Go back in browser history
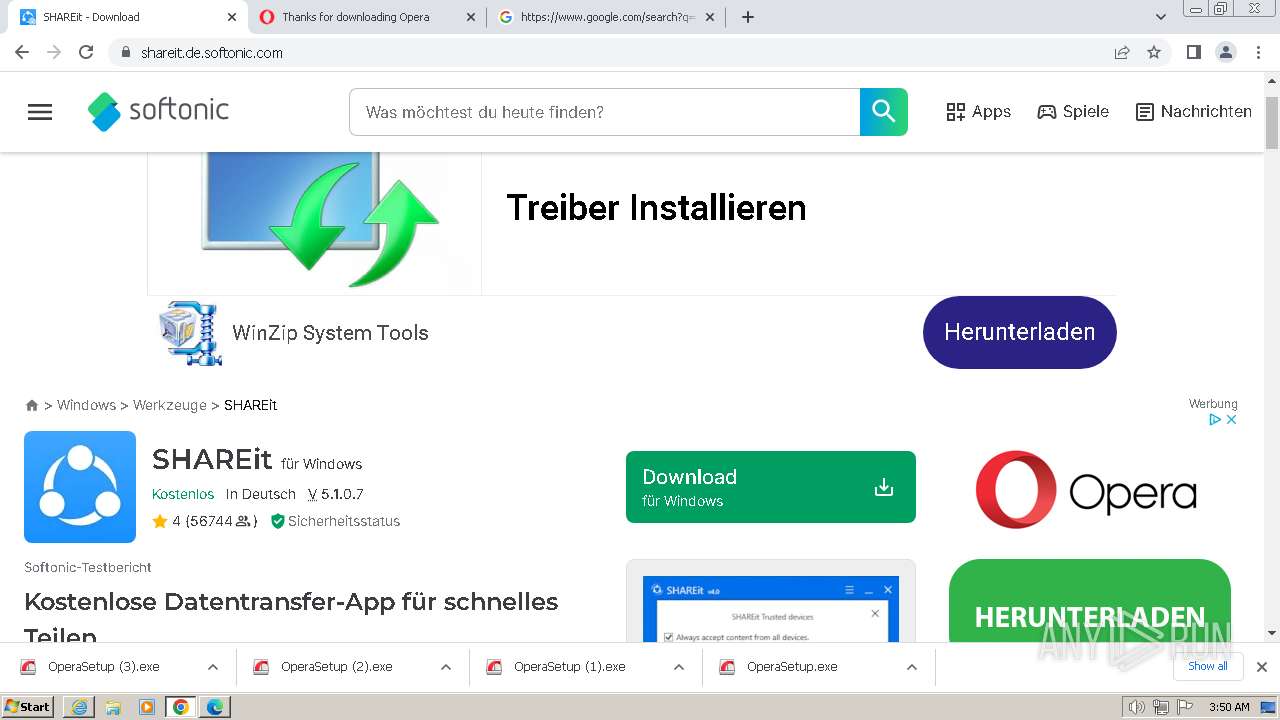Image resolution: width=1280 pixels, height=720 pixels. pyautogui.click(x=22, y=52)
